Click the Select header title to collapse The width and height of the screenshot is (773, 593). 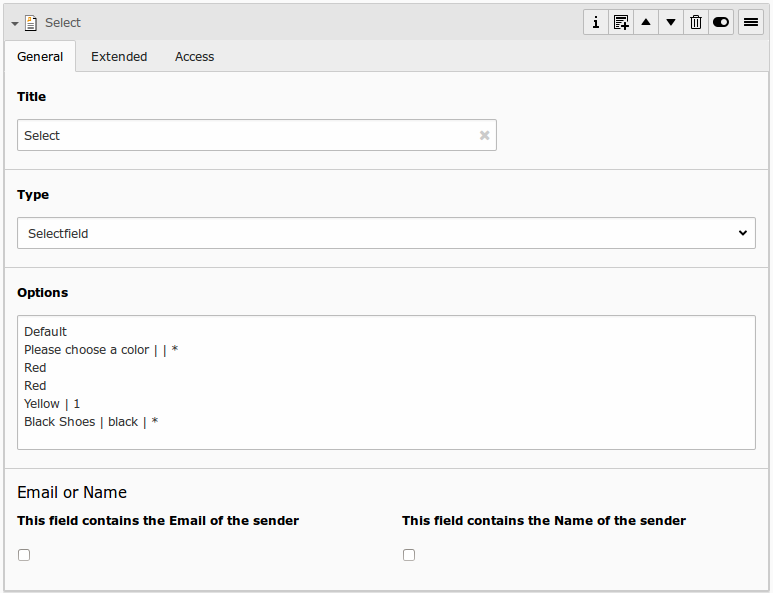63,22
